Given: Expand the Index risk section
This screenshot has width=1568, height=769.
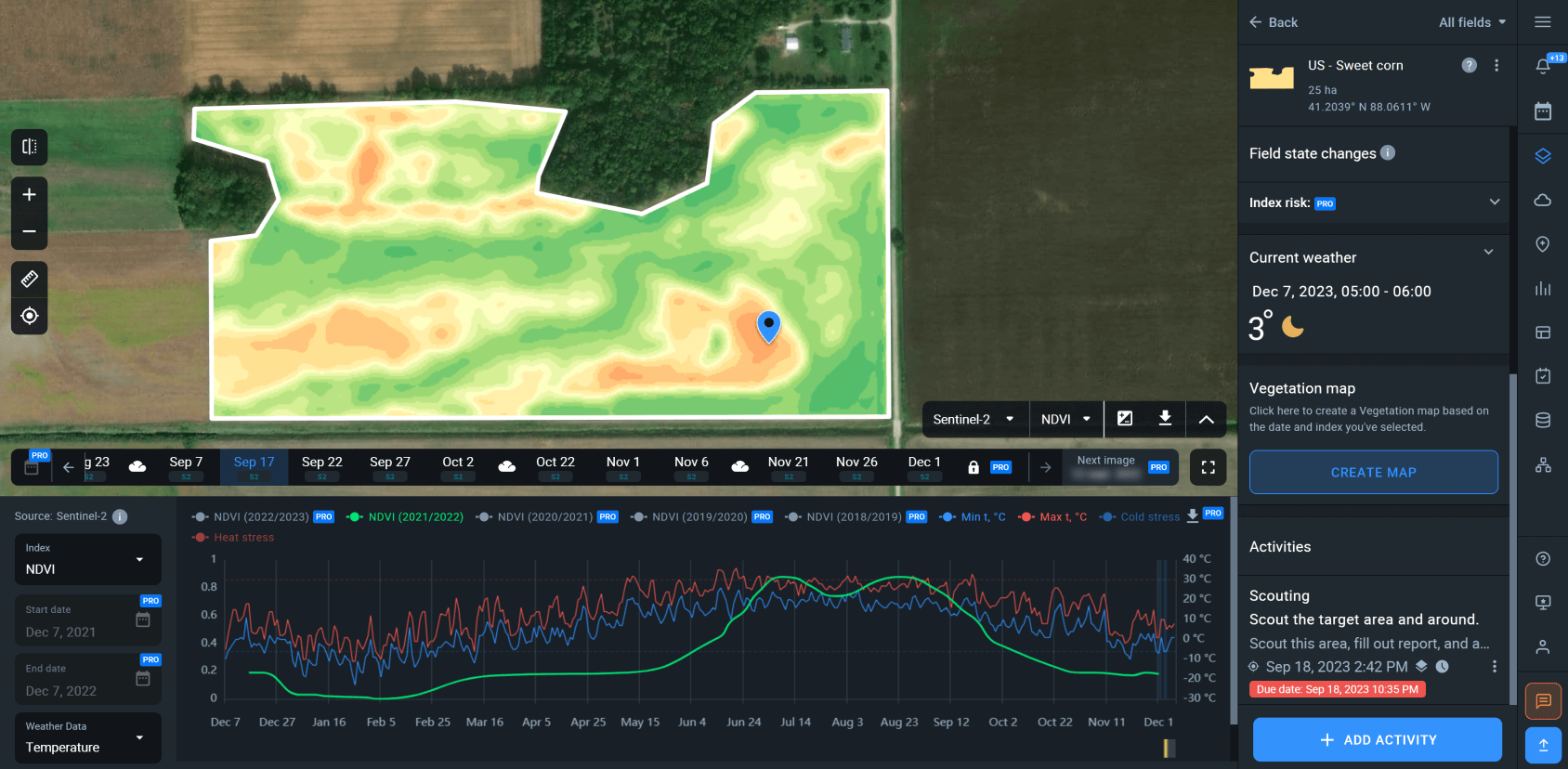Looking at the screenshot, I should (x=1374, y=202).
